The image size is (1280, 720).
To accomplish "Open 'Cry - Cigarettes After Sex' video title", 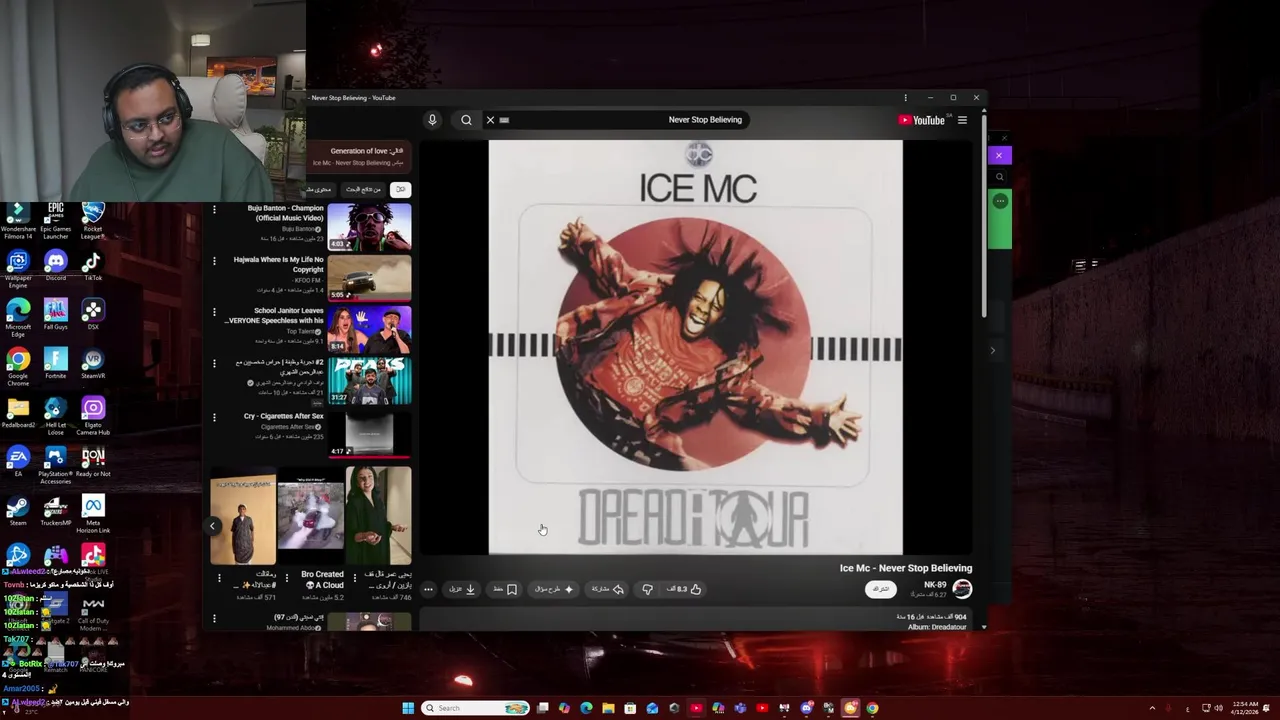I will [283, 416].
